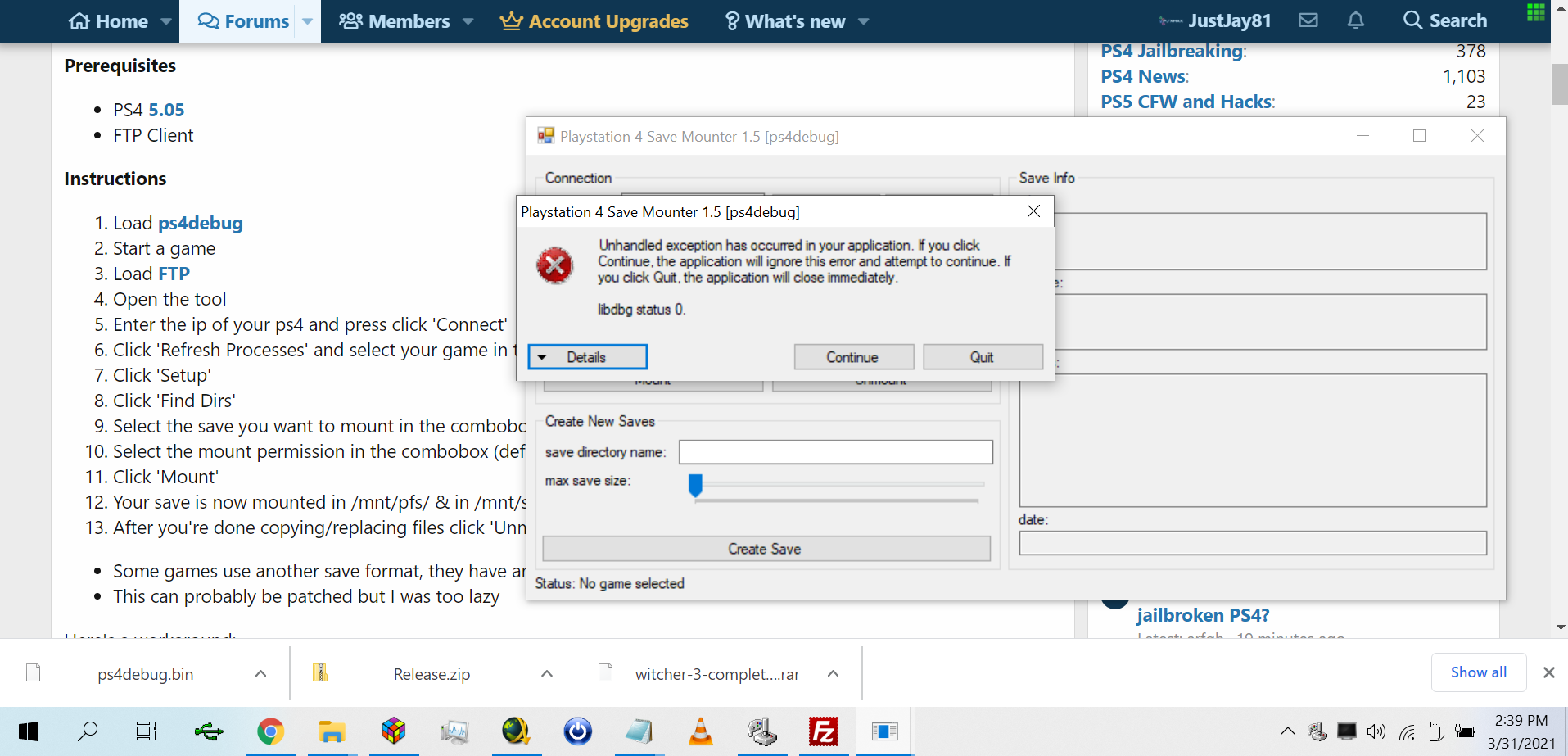
Task: Open the alerts bell icon
Action: click(x=1356, y=20)
